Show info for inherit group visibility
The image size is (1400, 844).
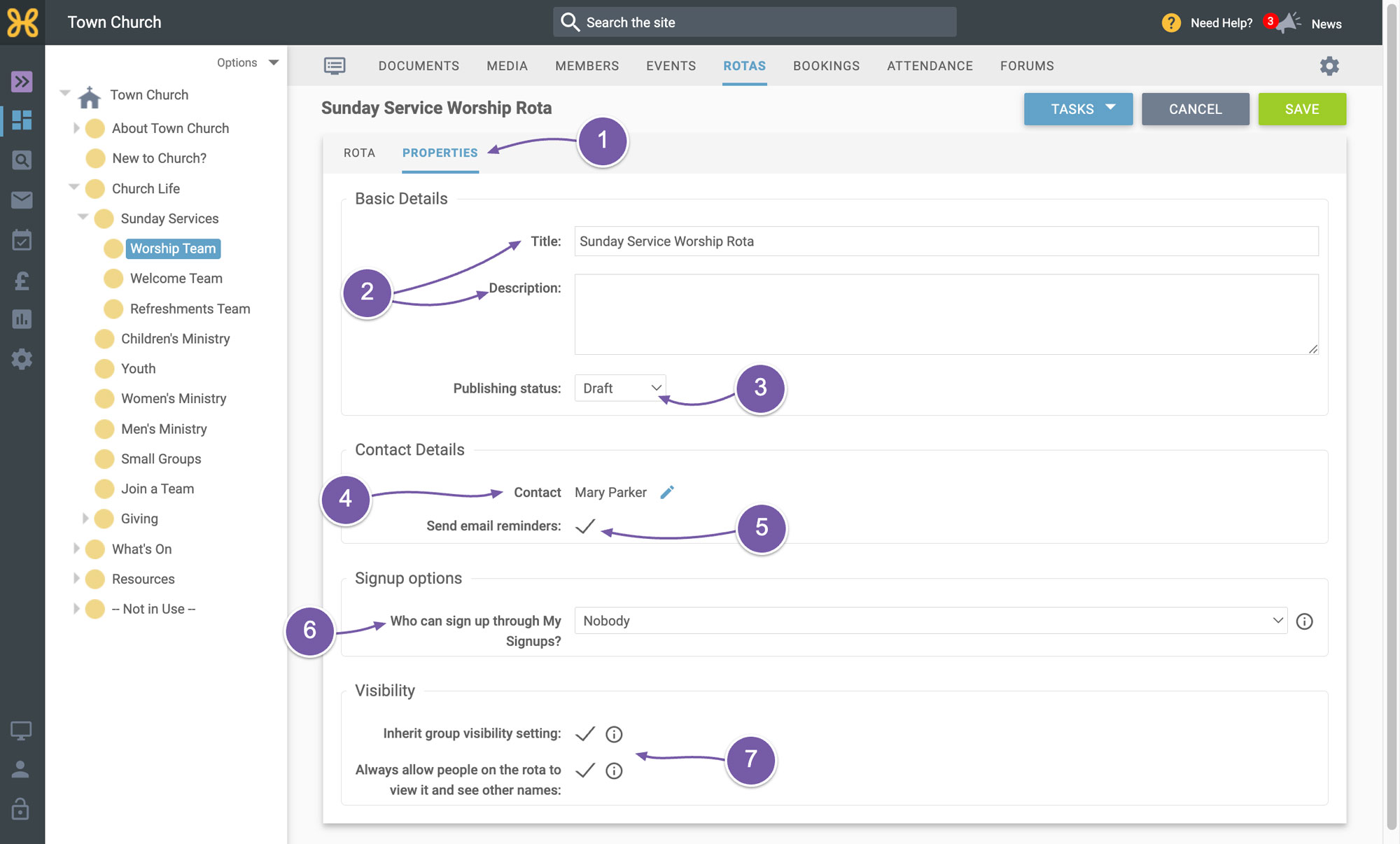(614, 734)
